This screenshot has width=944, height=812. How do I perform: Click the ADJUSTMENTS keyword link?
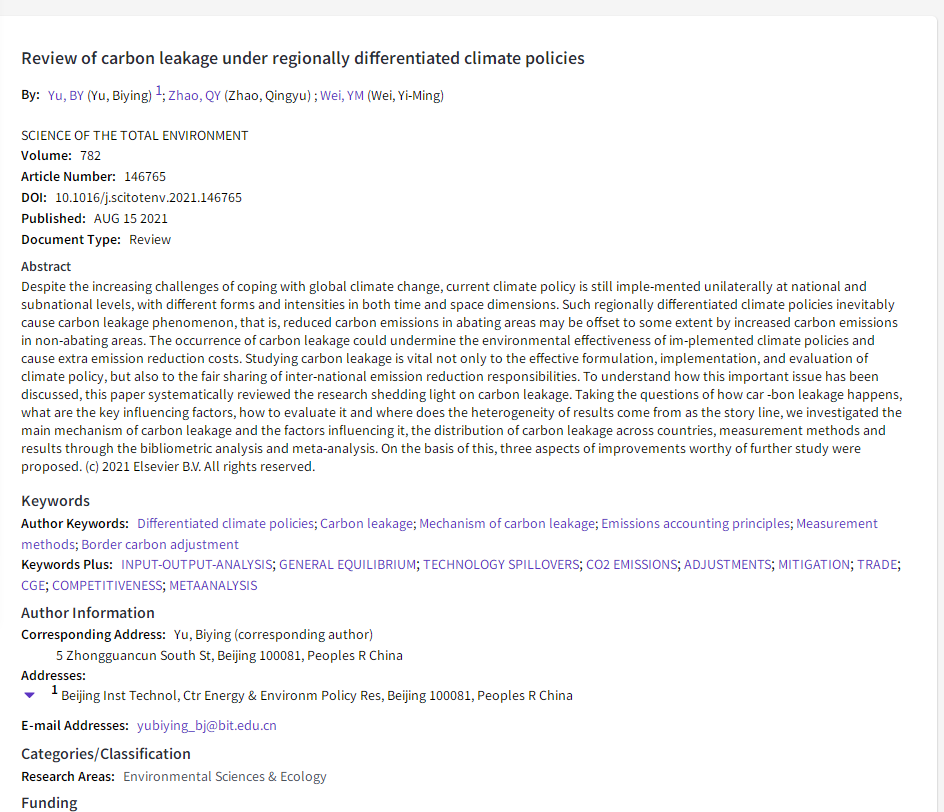coord(727,565)
